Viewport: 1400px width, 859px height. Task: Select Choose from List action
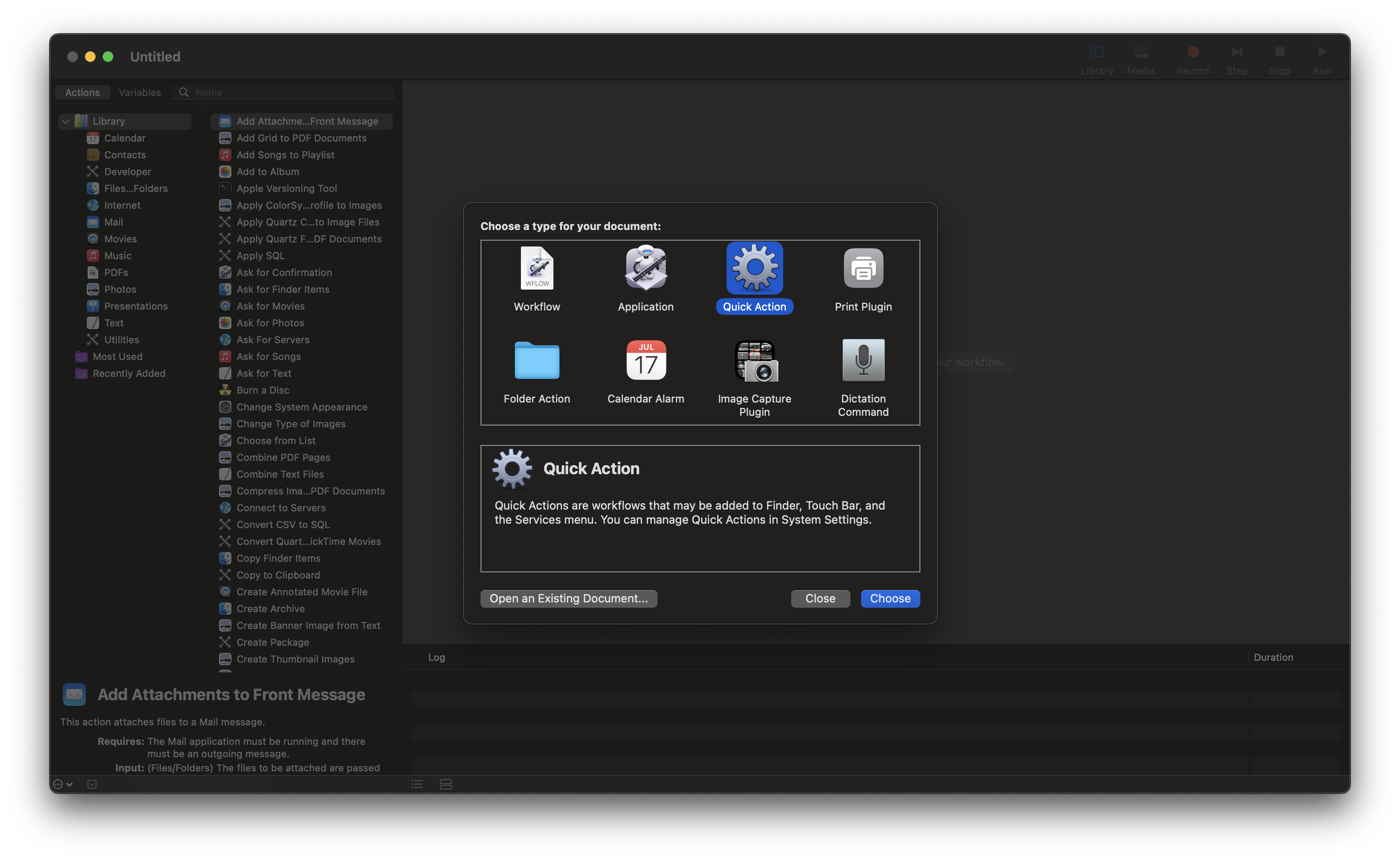tap(276, 441)
